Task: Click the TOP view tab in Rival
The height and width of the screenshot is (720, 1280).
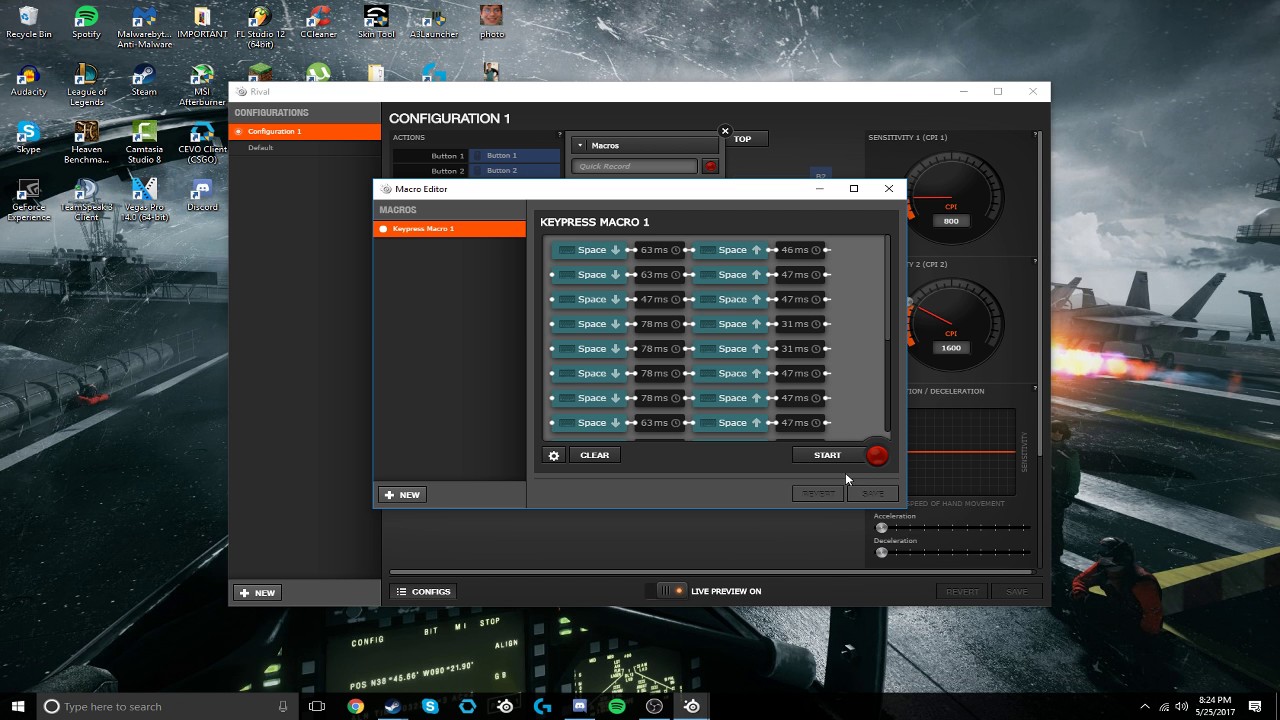Action: point(742,139)
